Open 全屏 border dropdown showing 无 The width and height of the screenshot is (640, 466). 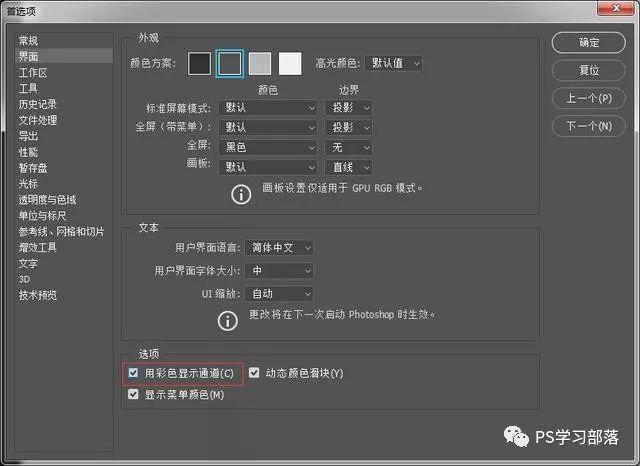349,147
